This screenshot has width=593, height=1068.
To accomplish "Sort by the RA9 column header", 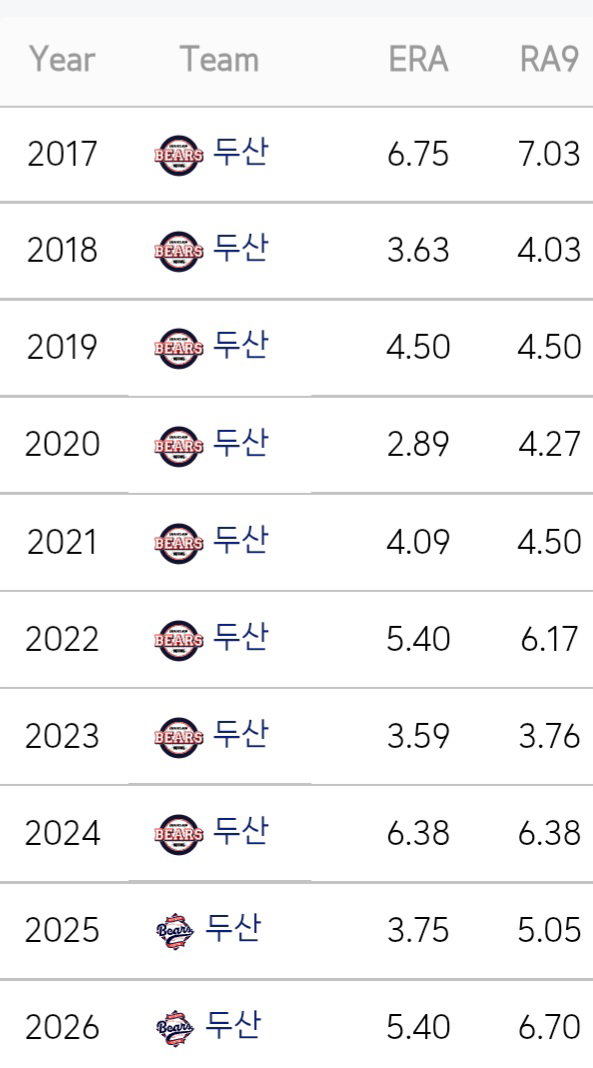I will pos(549,59).
